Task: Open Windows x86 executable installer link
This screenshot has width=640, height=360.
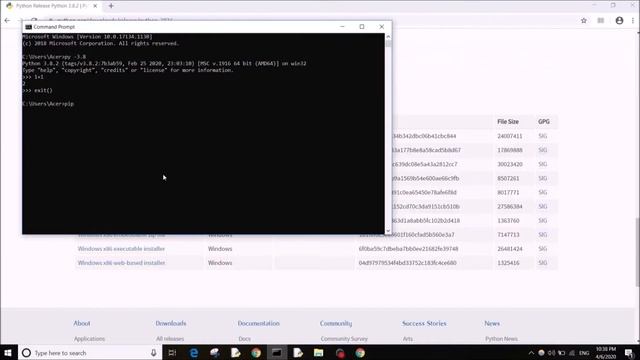Action: tap(121, 249)
